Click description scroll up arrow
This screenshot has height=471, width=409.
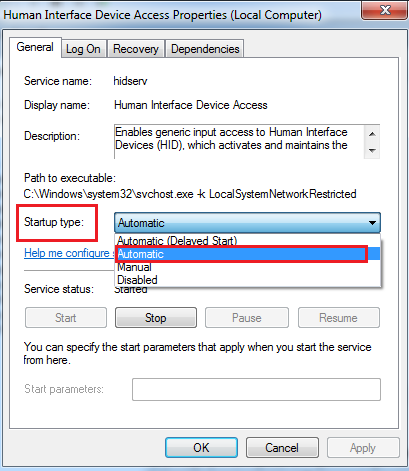(372, 134)
